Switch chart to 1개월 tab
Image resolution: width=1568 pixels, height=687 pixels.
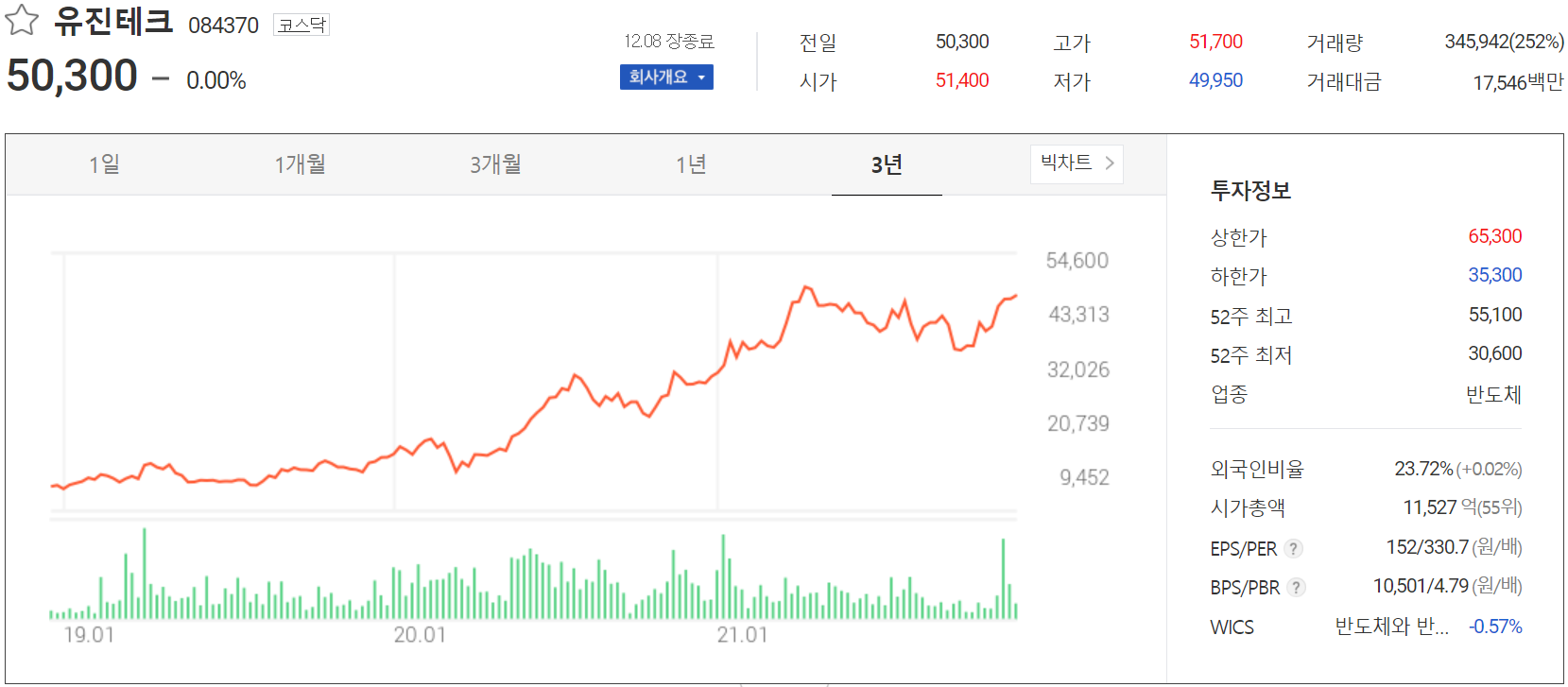(x=300, y=164)
